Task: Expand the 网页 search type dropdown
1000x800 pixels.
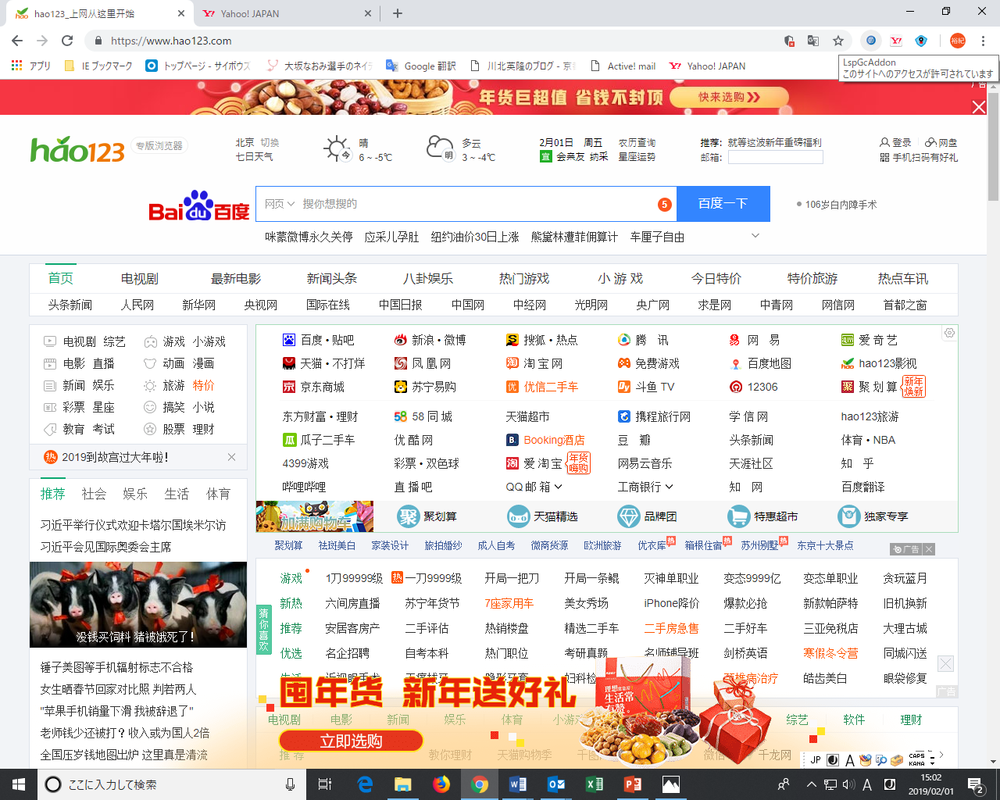Action: coord(279,204)
